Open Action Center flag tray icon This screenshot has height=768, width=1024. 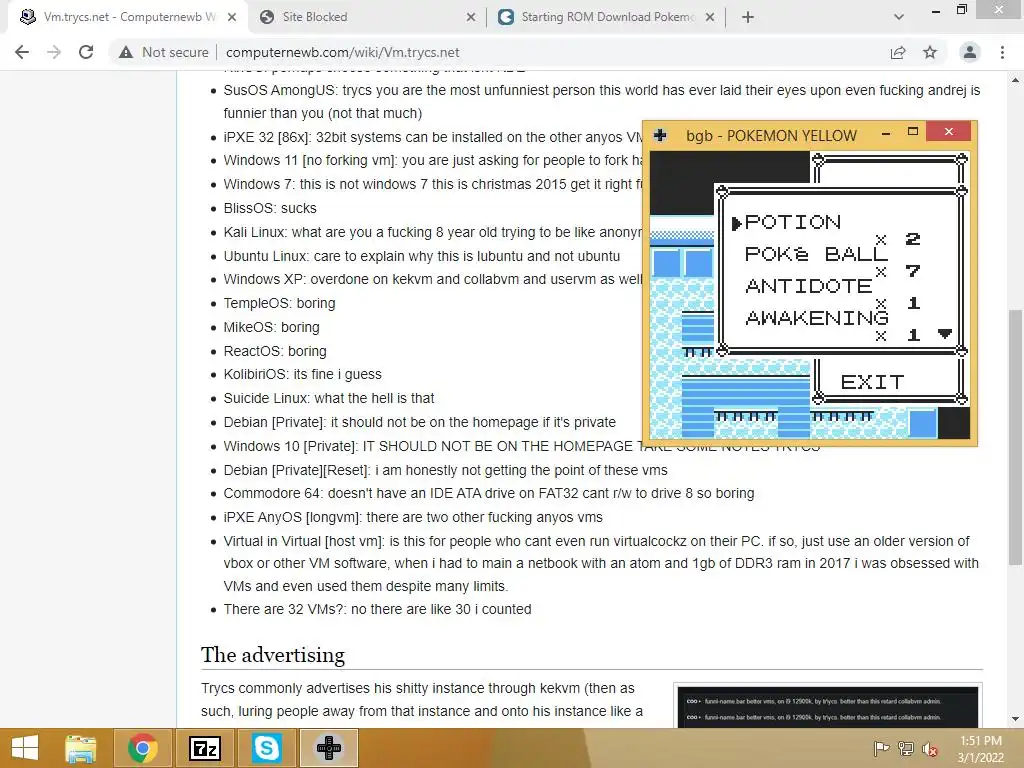click(881, 748)
